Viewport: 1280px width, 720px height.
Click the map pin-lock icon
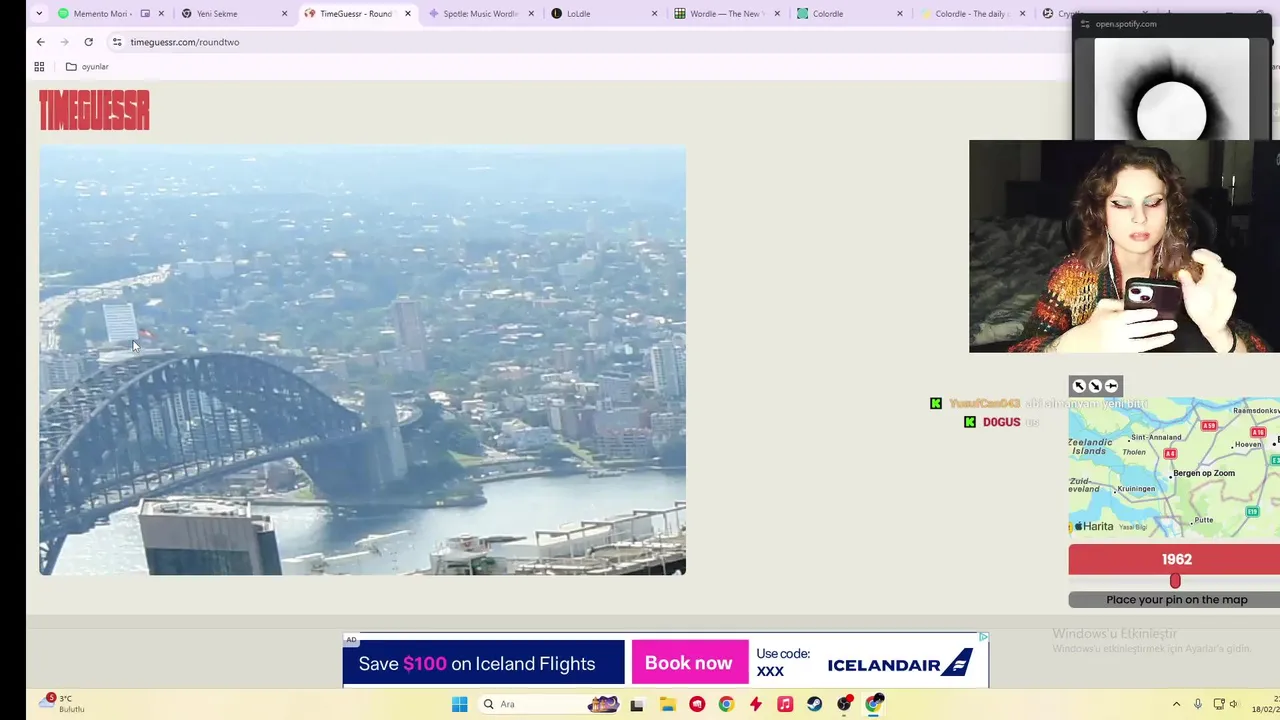(x=1111, y=386)
